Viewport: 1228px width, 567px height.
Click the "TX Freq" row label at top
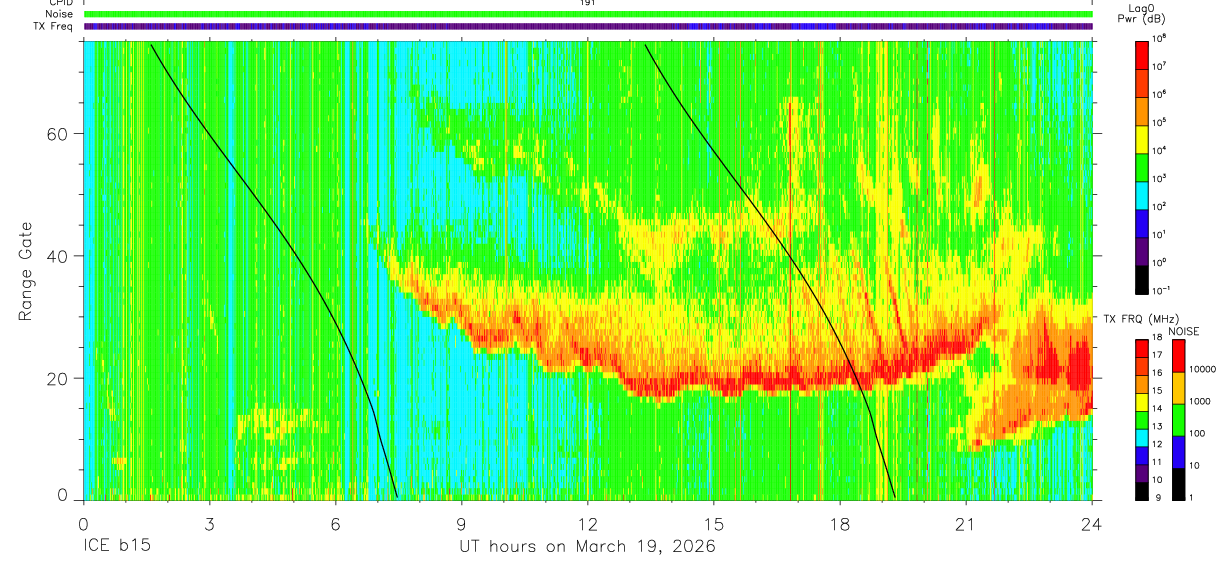click(x=52, y=26)
